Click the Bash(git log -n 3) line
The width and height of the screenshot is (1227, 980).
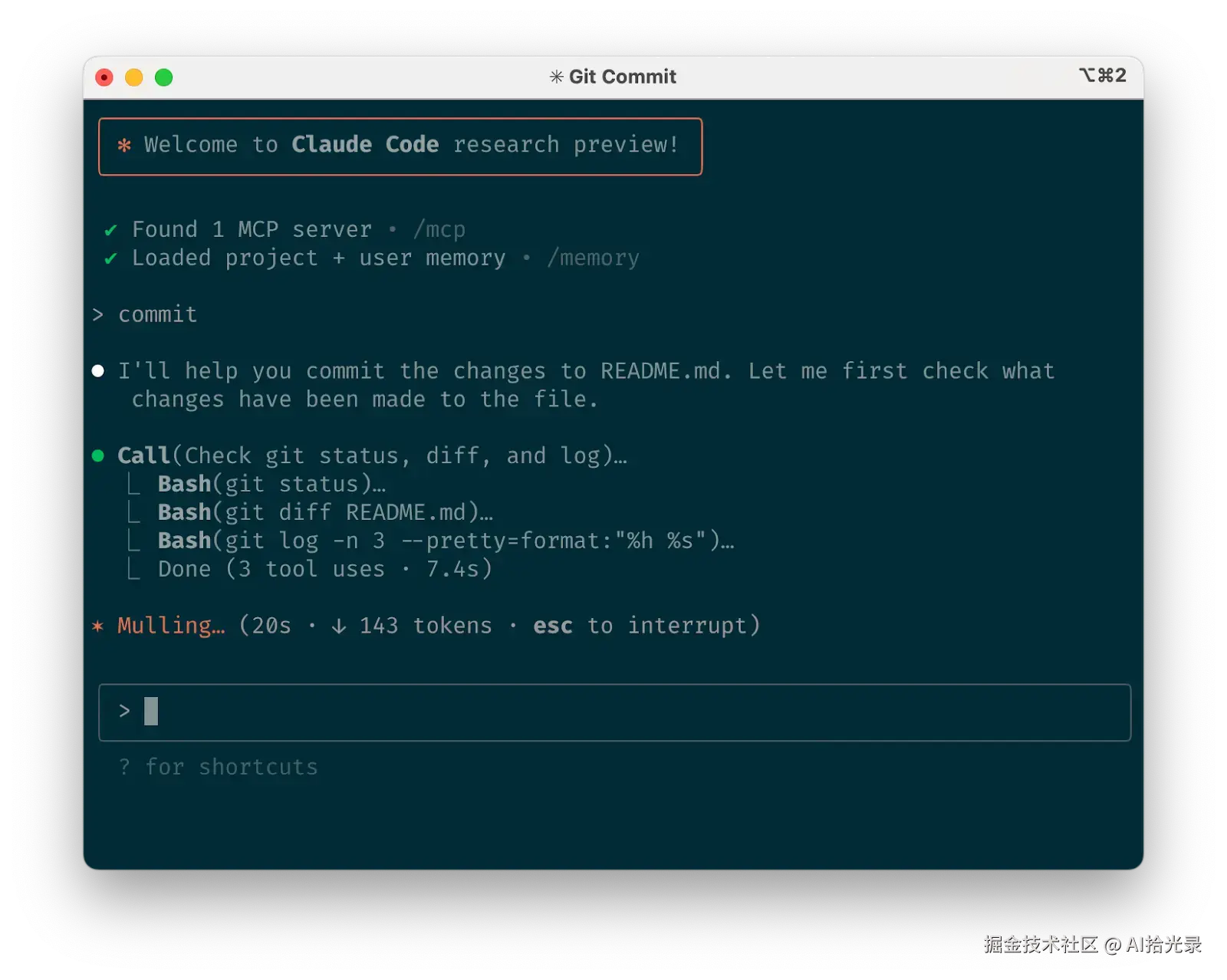(x=446, y=541)
